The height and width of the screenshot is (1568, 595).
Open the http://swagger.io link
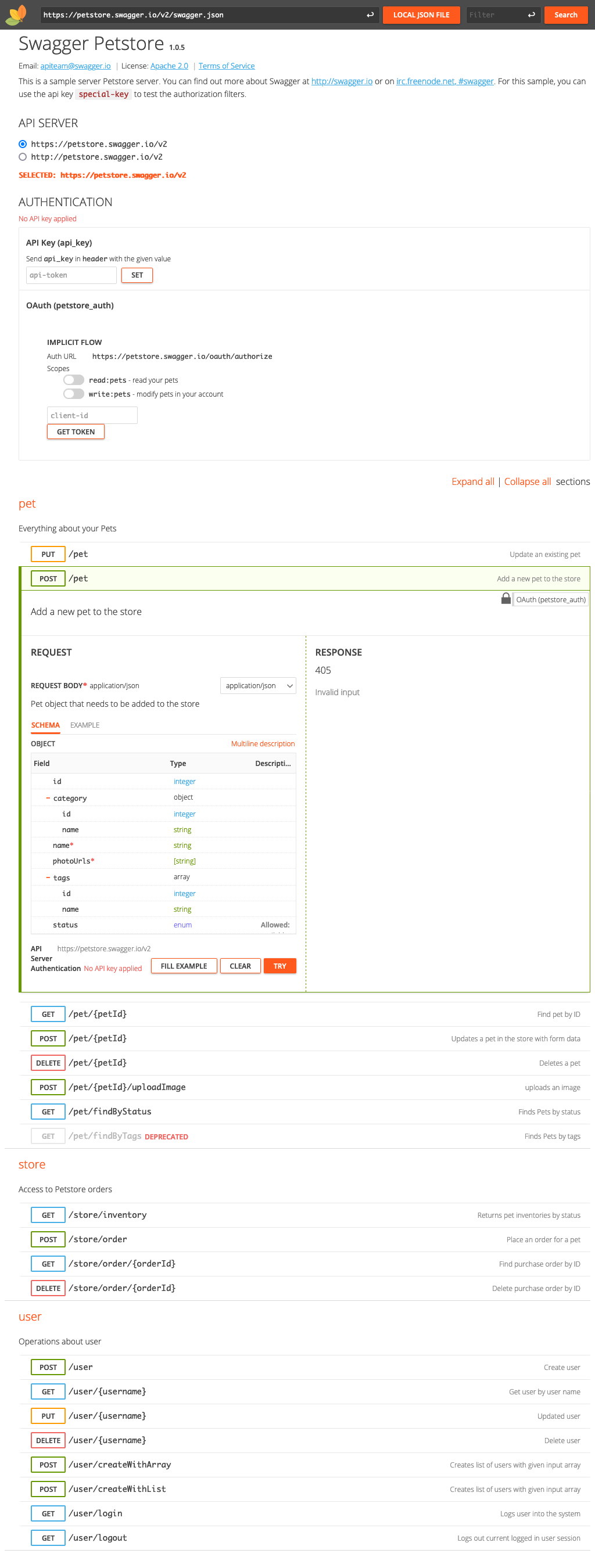coord(342,81)
